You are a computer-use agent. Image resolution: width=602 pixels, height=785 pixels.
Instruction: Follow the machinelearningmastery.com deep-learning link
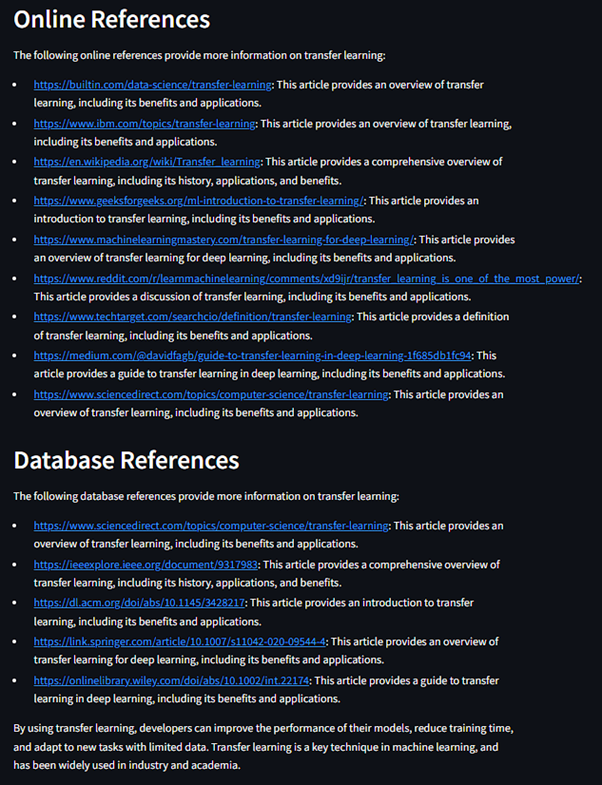[224, 240]
